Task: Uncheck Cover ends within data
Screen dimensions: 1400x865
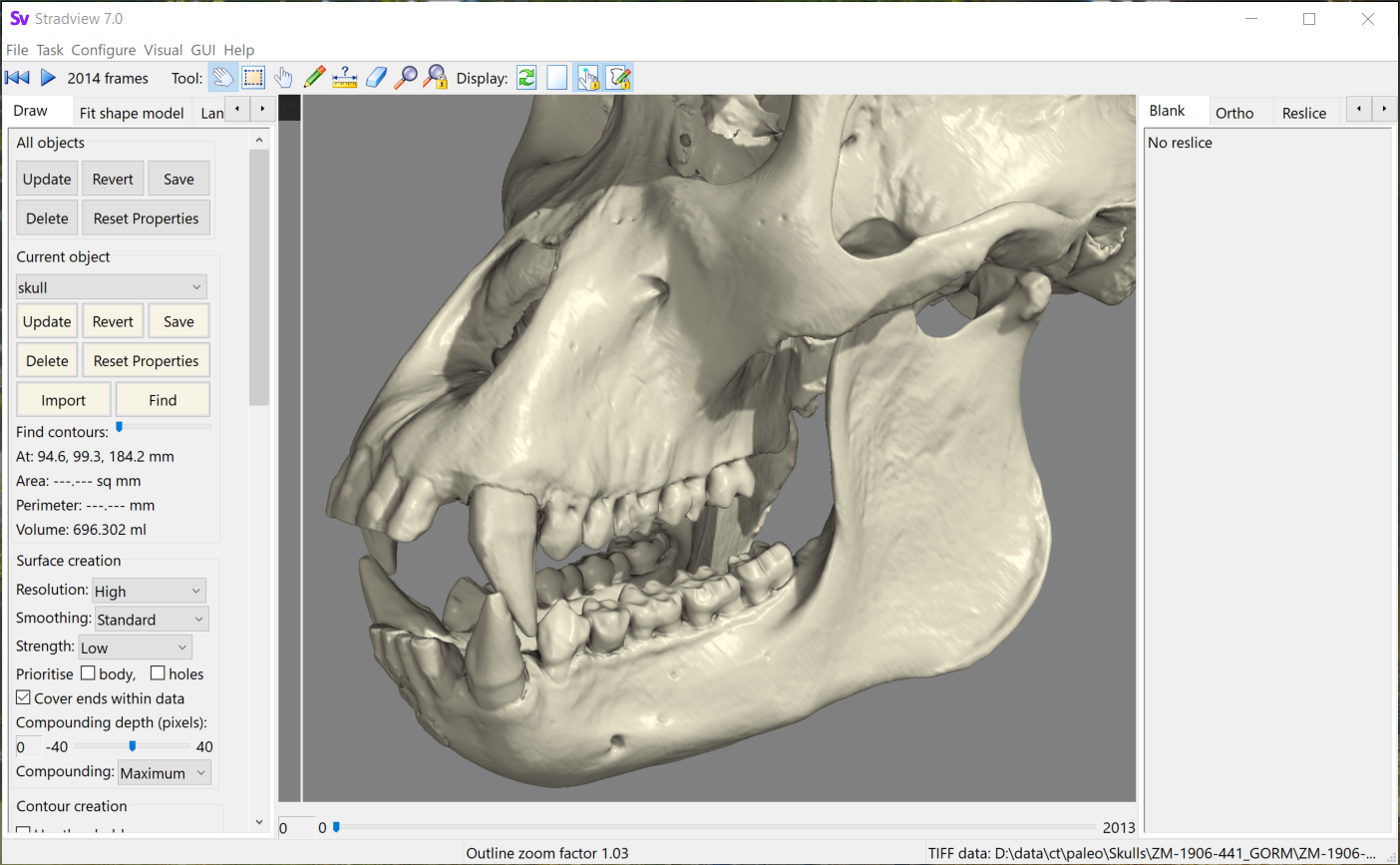Action: [x=24, y=697]
